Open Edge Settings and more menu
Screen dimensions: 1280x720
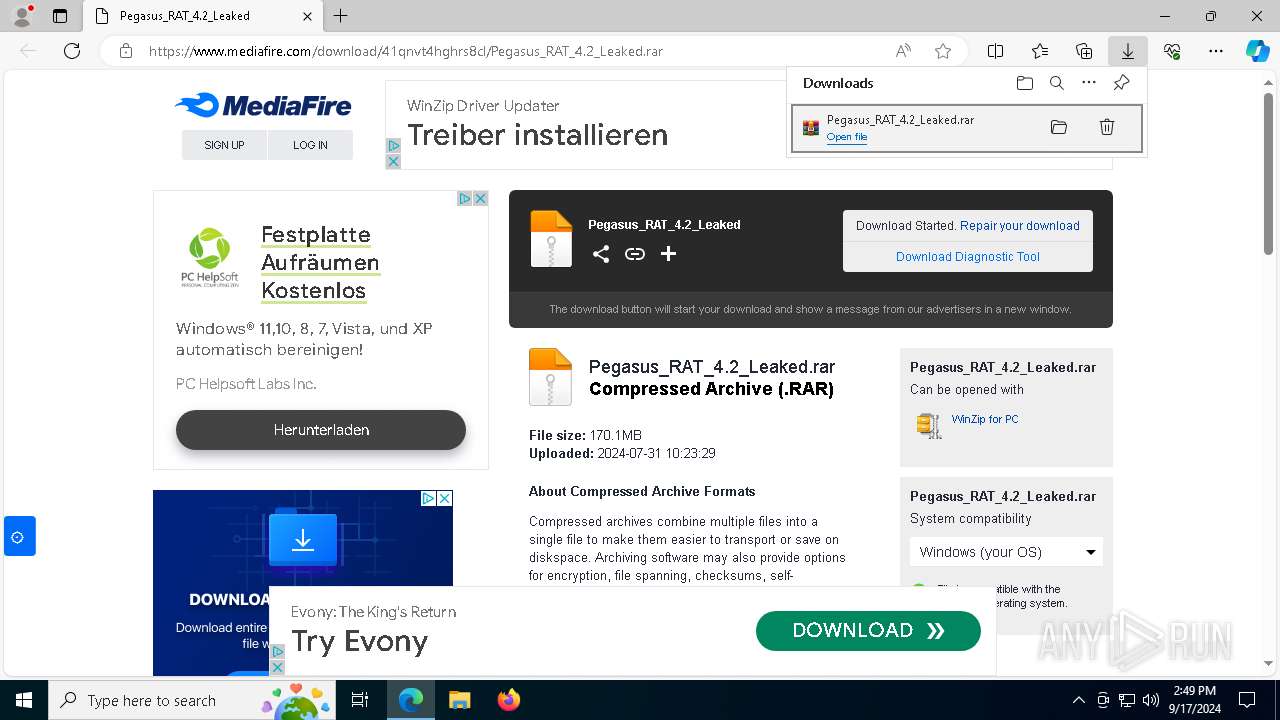(1216, 51)
